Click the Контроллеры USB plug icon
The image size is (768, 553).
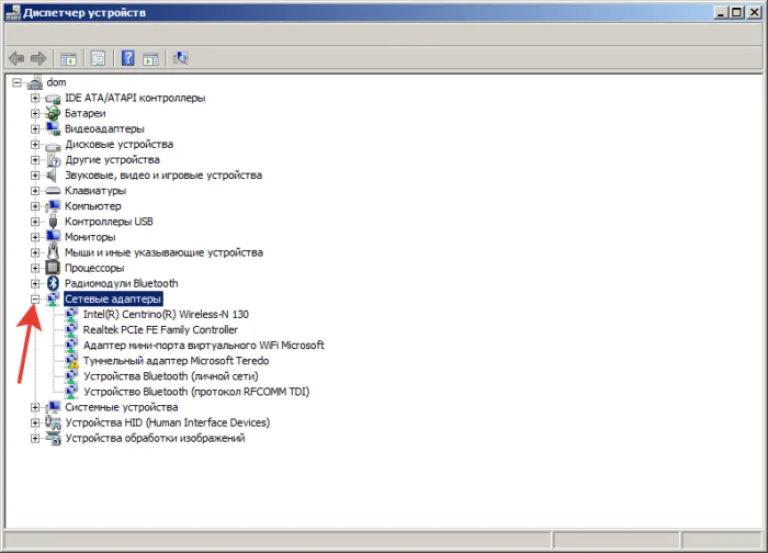point(53,222)
